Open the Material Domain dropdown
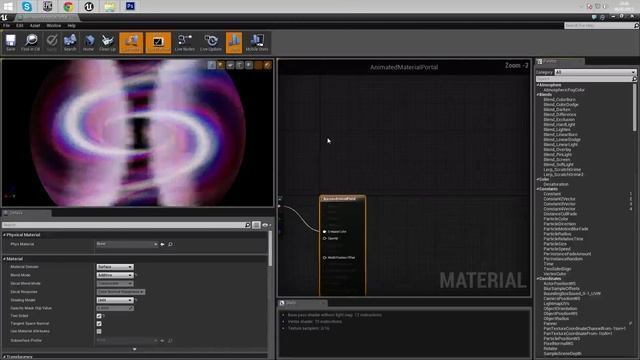The width and height of the screenshot is (640, 360). (115, 267)
